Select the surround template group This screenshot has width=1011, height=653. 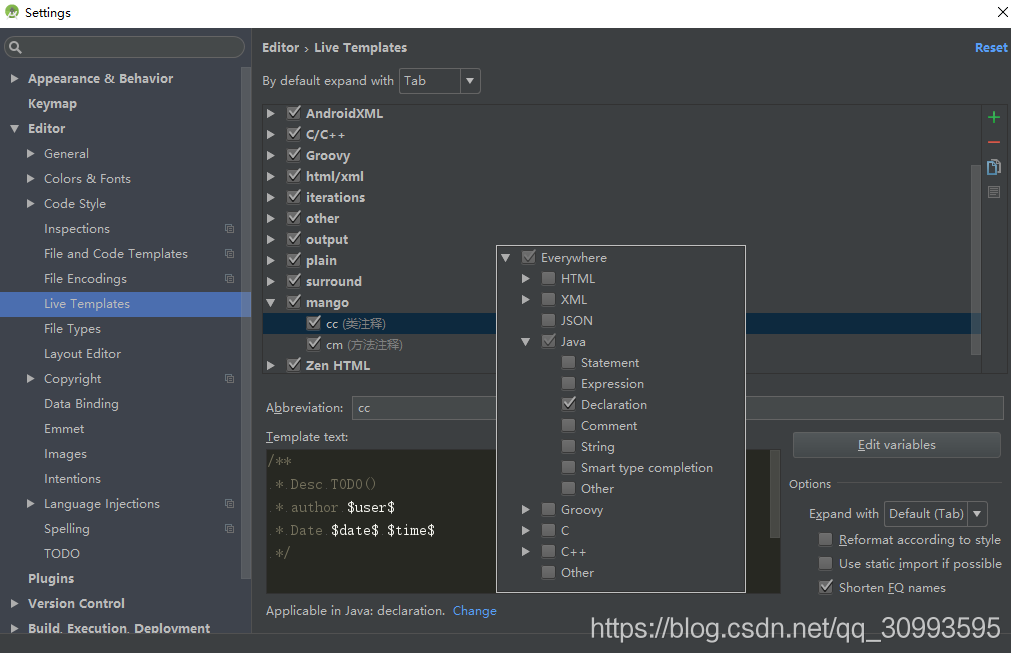(x=333, y=282)
